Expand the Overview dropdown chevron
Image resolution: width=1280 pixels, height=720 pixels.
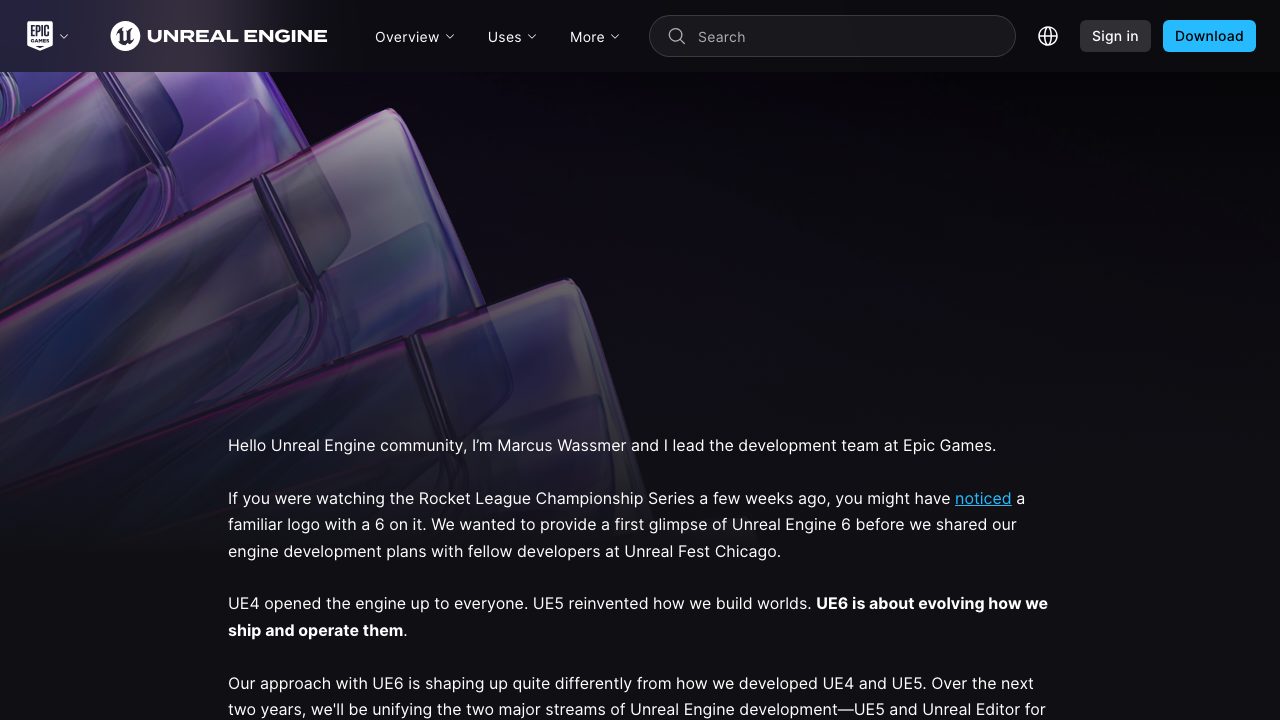tap(450, 36)
